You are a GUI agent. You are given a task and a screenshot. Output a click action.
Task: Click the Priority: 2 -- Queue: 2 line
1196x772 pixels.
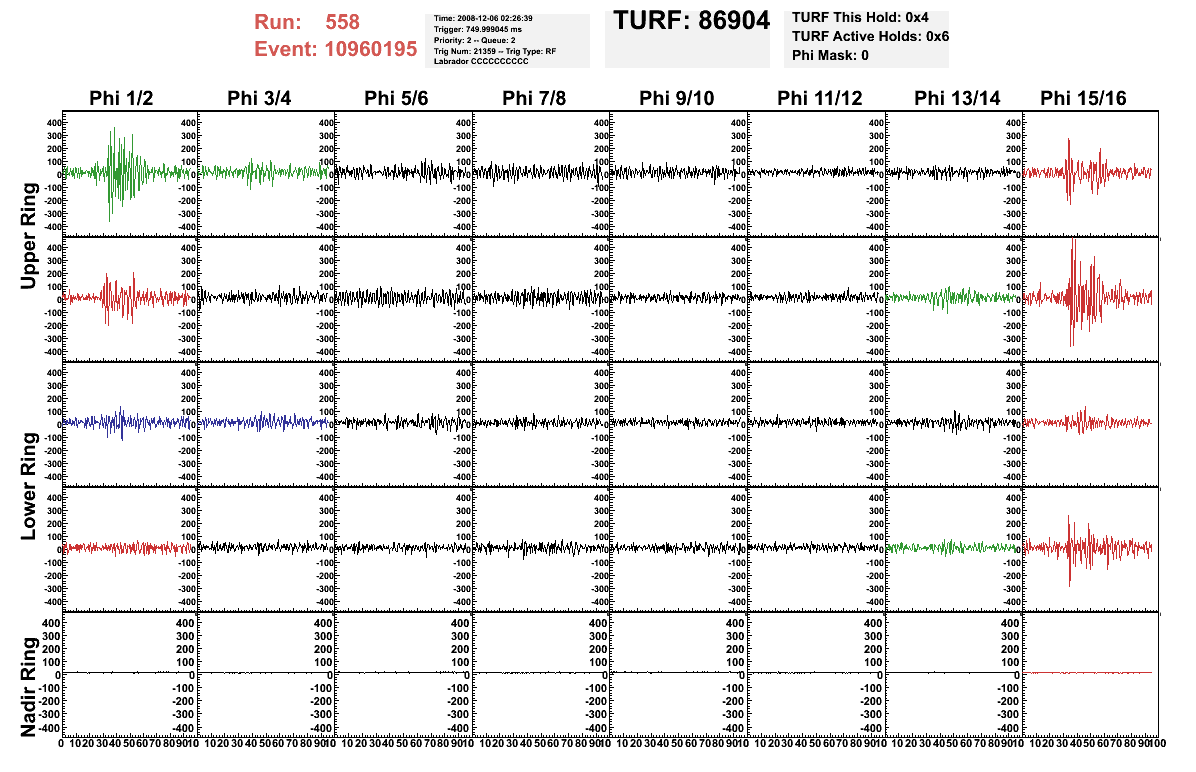(x=474, y=40)
